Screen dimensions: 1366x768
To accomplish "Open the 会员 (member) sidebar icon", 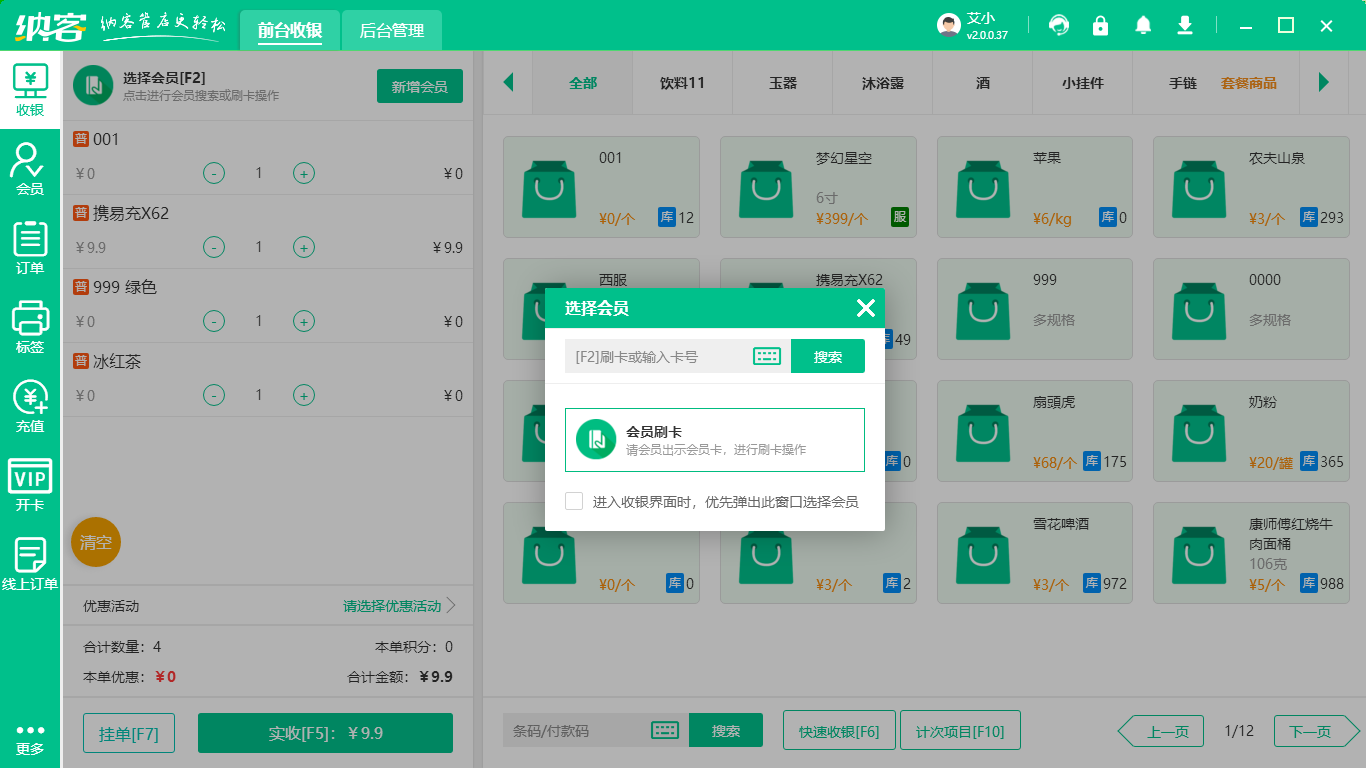I will 30,167.
